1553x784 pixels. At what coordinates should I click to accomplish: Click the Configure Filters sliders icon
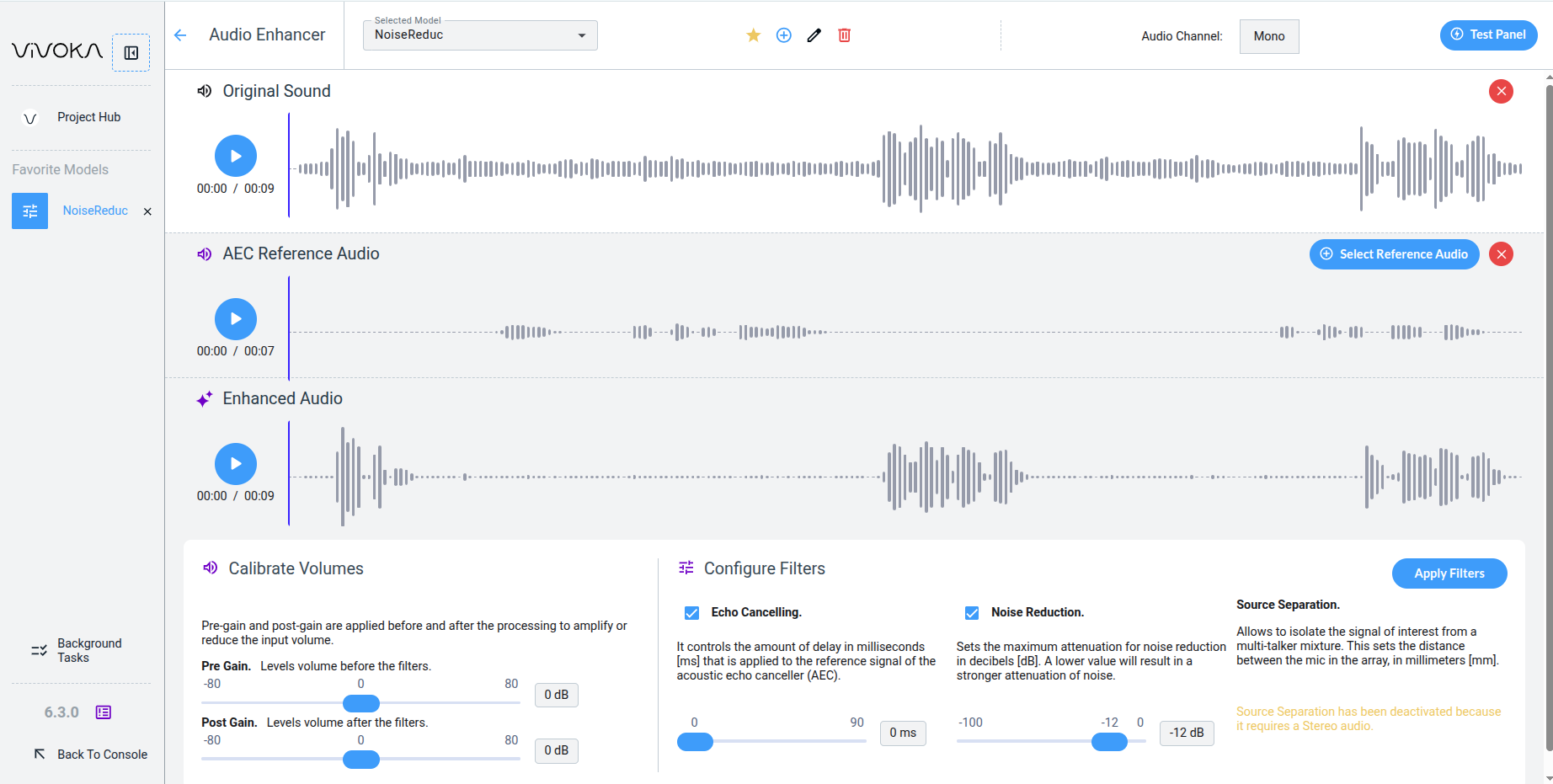pyautogui.click(x=686, y=568)
